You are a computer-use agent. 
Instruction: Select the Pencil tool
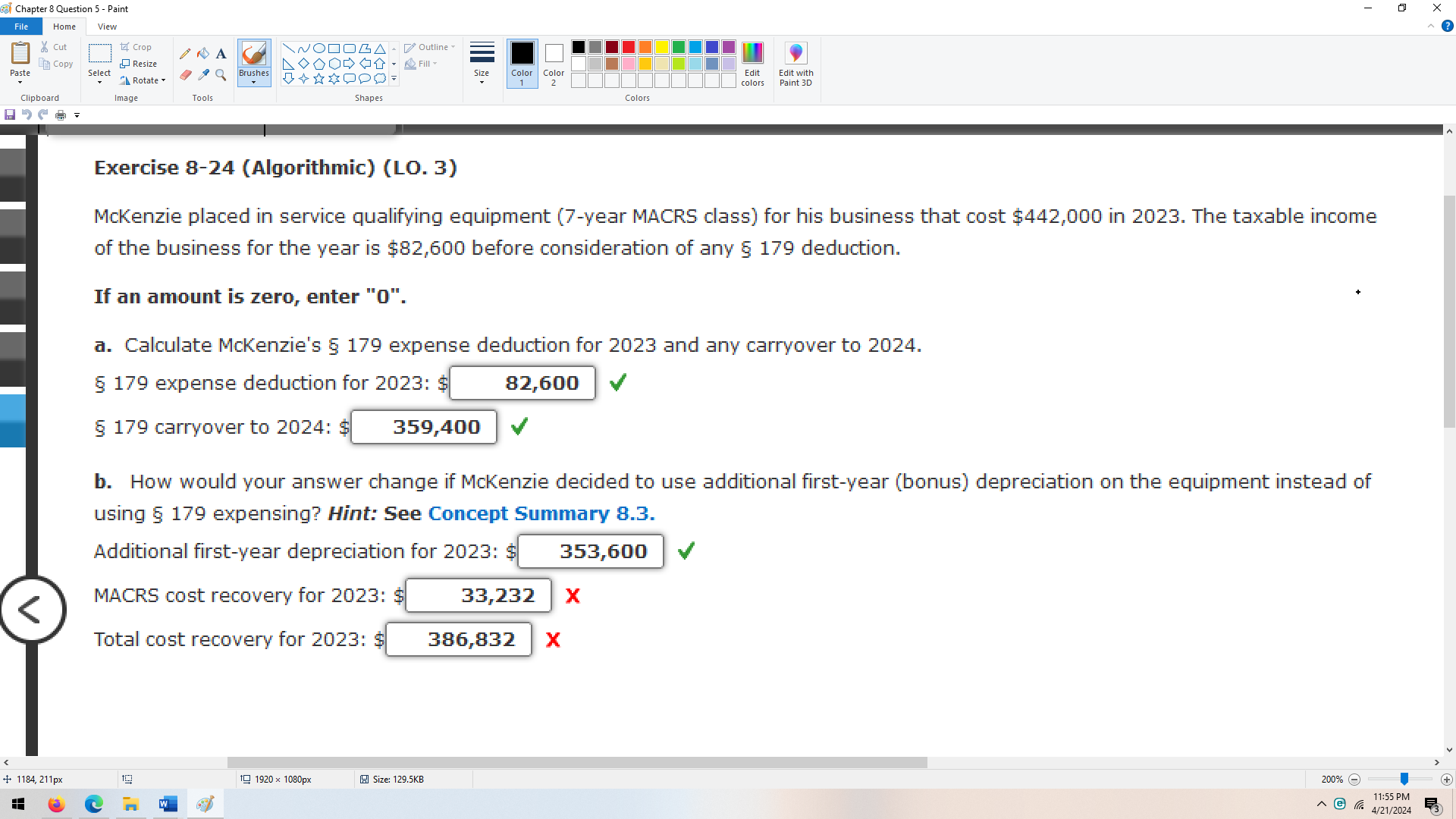pos(185,54)
